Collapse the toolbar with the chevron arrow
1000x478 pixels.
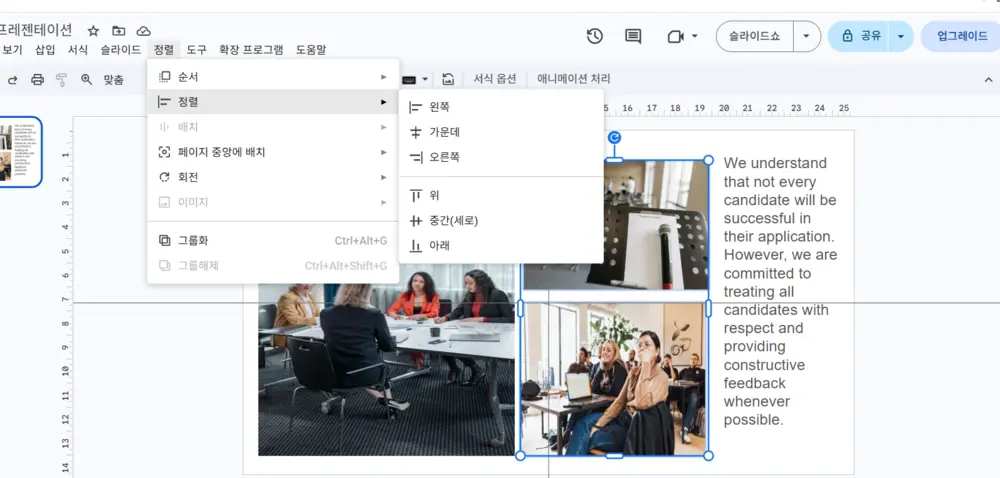pos(989,80)
